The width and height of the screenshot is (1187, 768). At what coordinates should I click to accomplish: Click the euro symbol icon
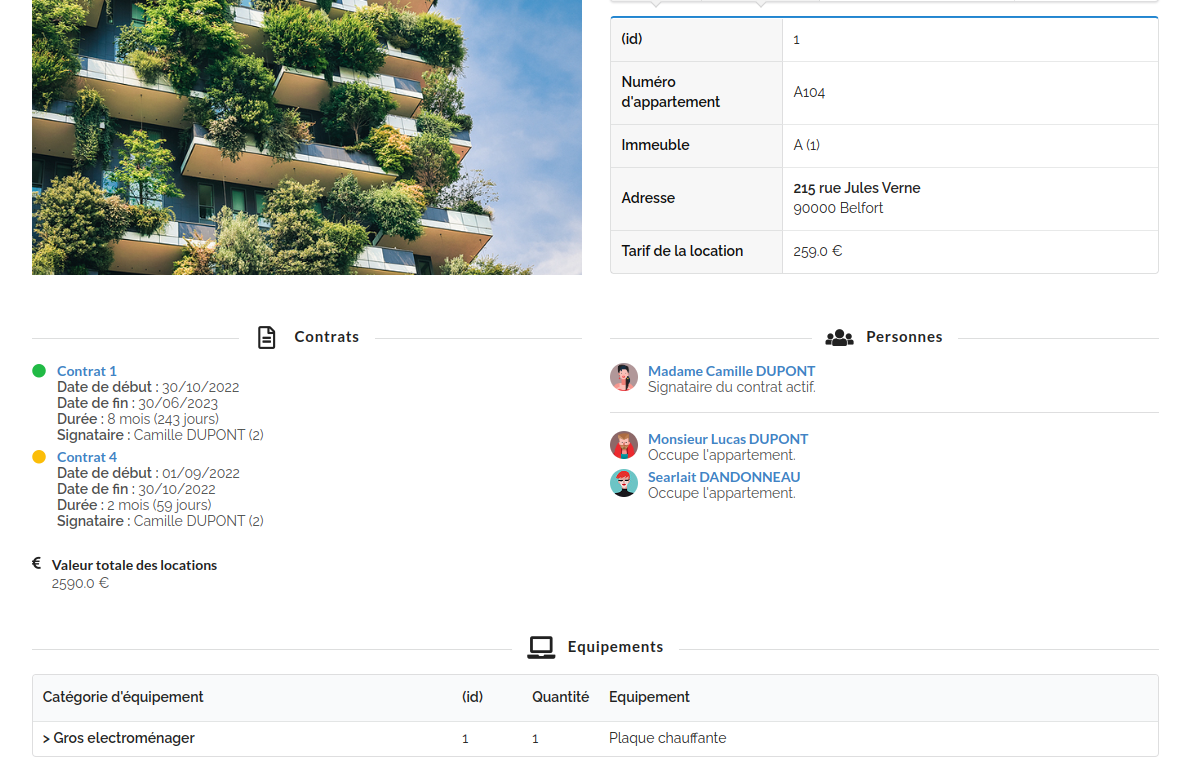coord(37,564)
